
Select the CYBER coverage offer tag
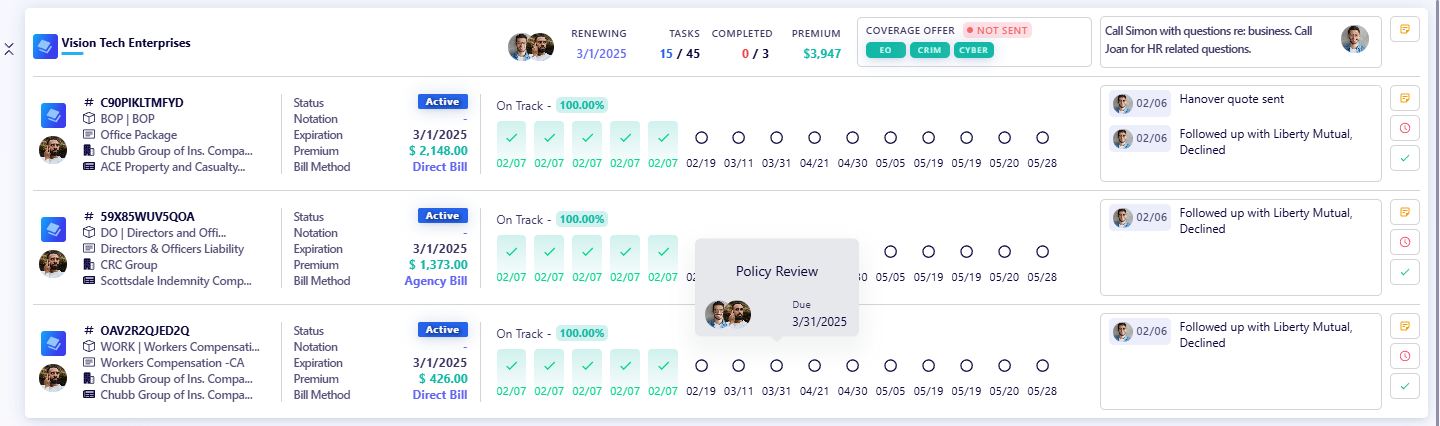974,50
